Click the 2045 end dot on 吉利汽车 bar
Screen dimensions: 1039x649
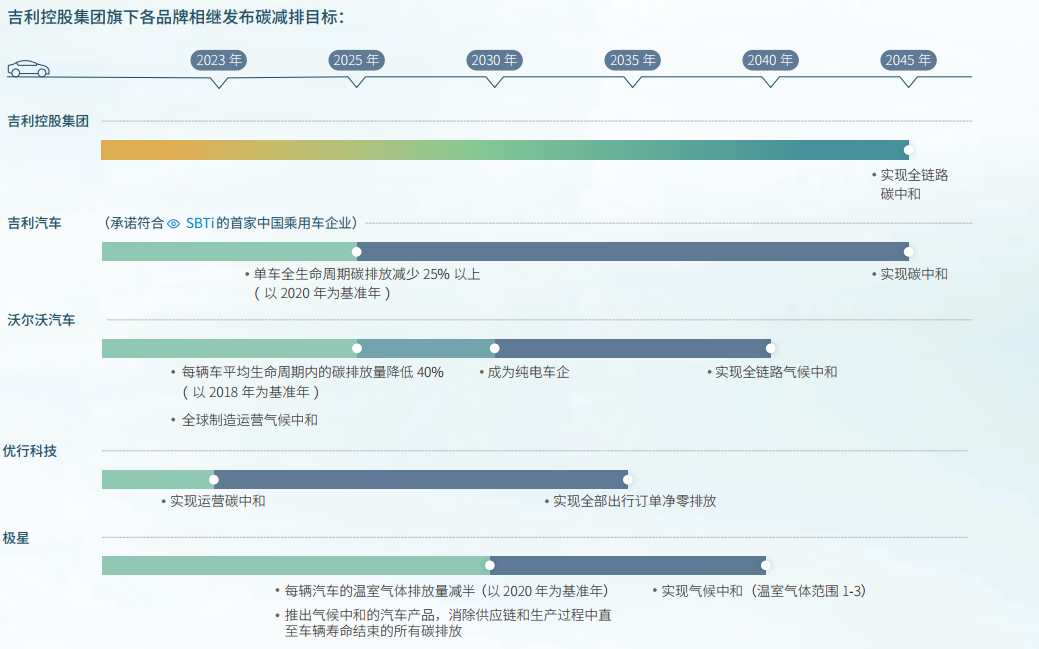pos(908,252)
